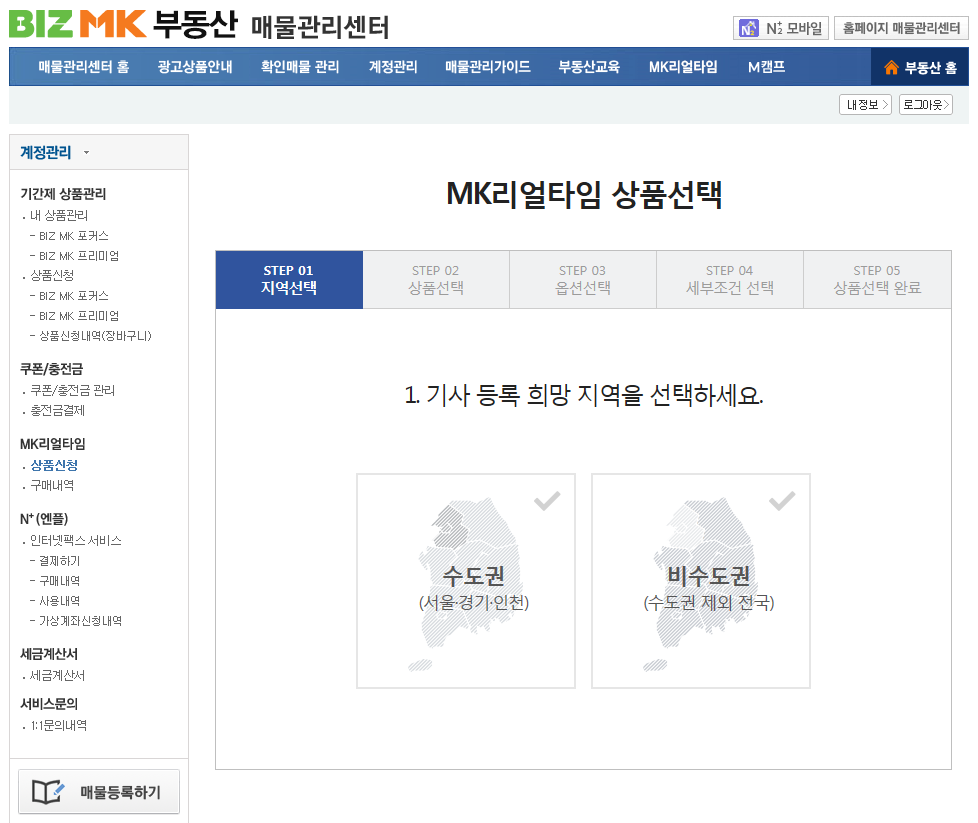Open BIZ MK 프리미엄 under 내 상품관리

[79, 256]
